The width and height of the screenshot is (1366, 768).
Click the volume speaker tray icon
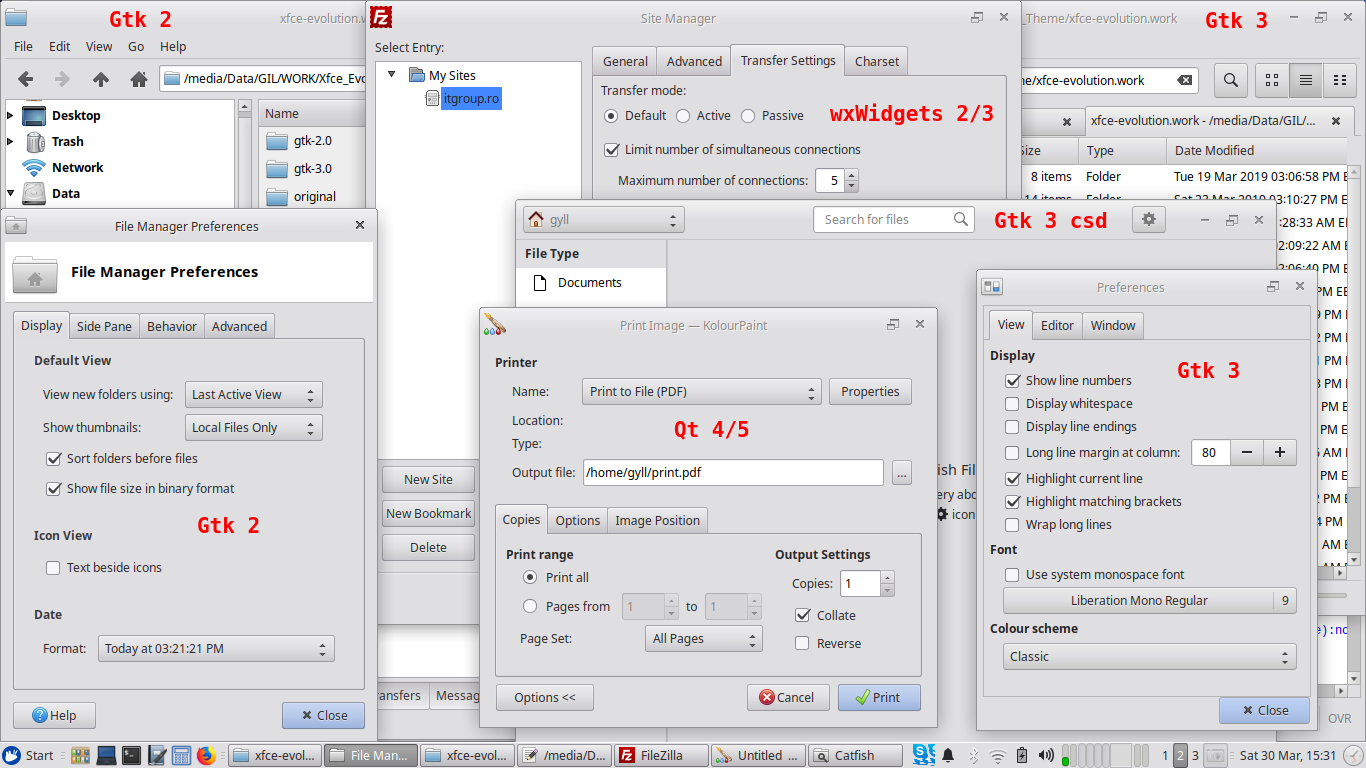click(x=1046, y=755)
